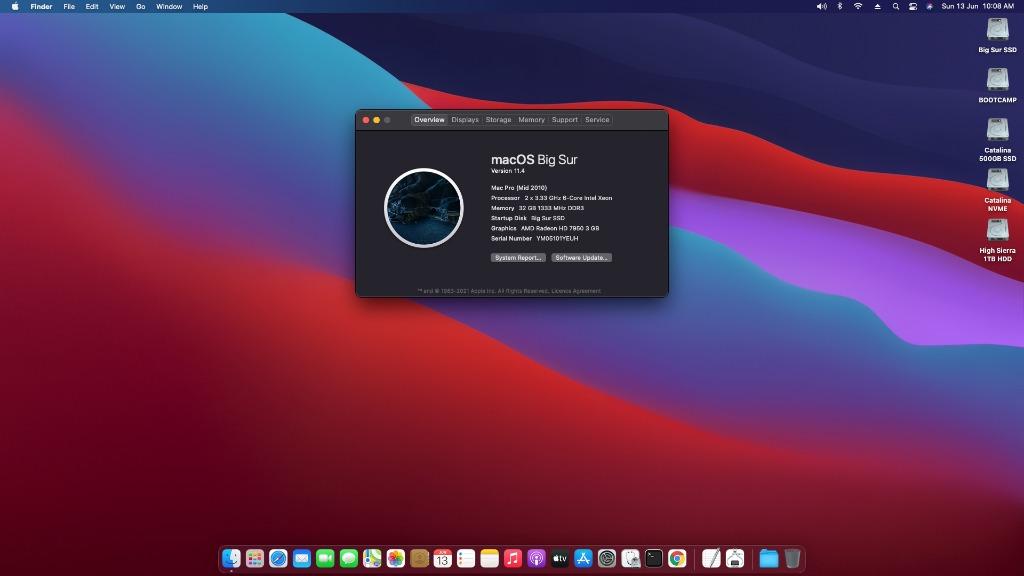Open Contacts in the dock

[419, 558]
